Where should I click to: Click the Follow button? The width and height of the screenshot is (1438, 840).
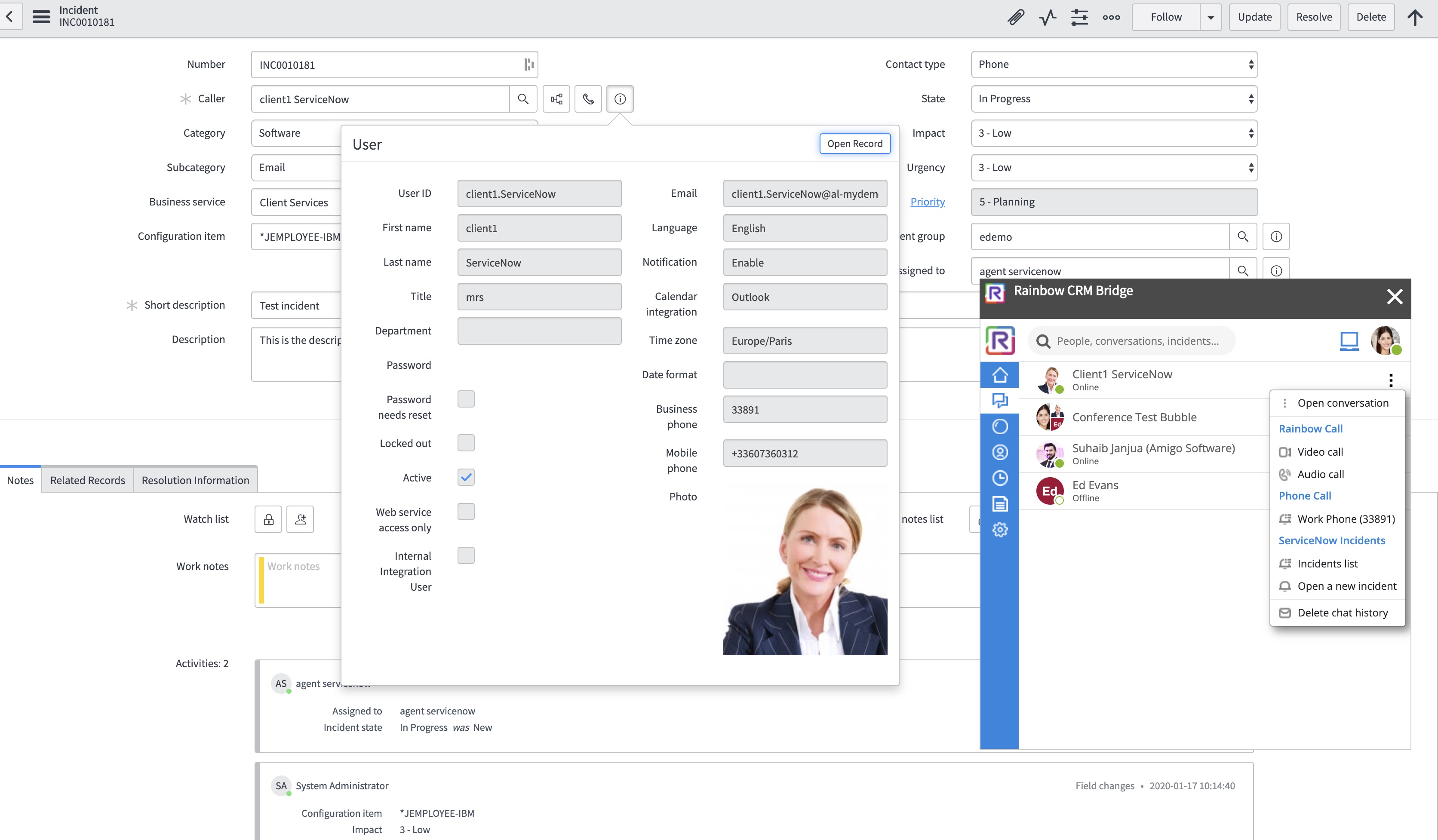[x=1166, y=17]
